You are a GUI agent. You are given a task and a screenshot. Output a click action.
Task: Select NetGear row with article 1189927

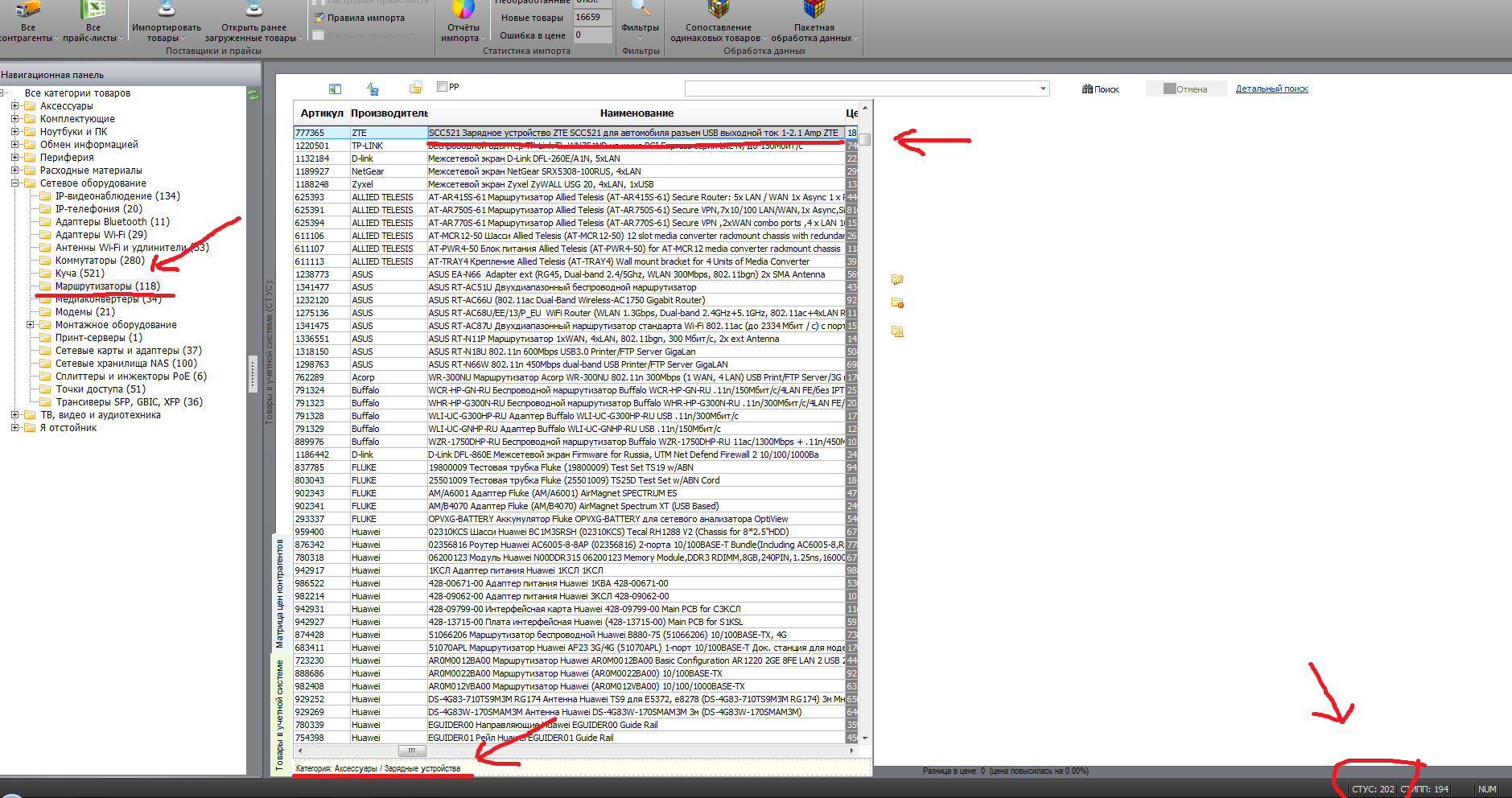click(x=576, y=171)
